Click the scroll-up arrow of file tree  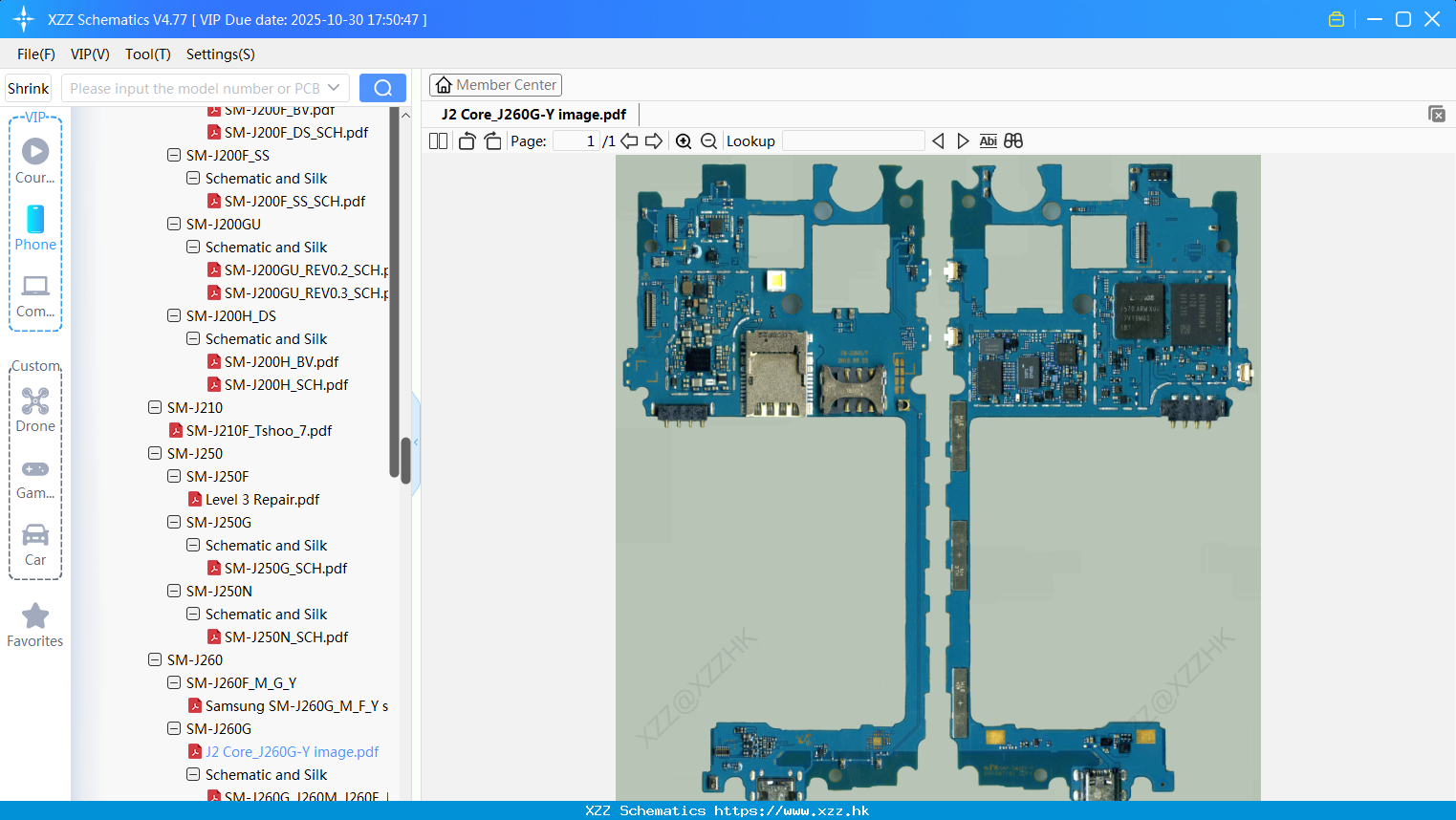click(405, 115)
